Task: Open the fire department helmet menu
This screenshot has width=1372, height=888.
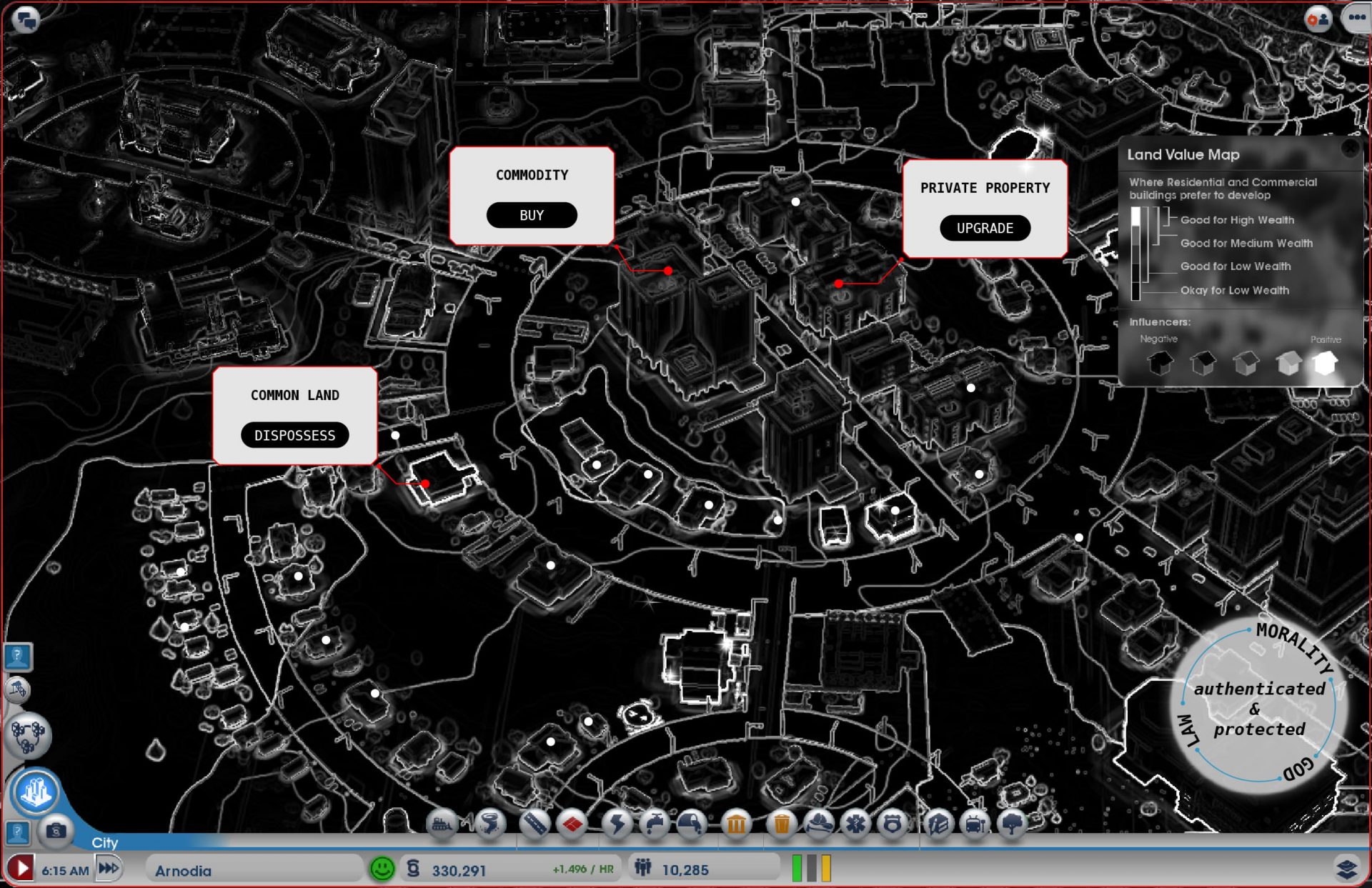Action: 819,824
